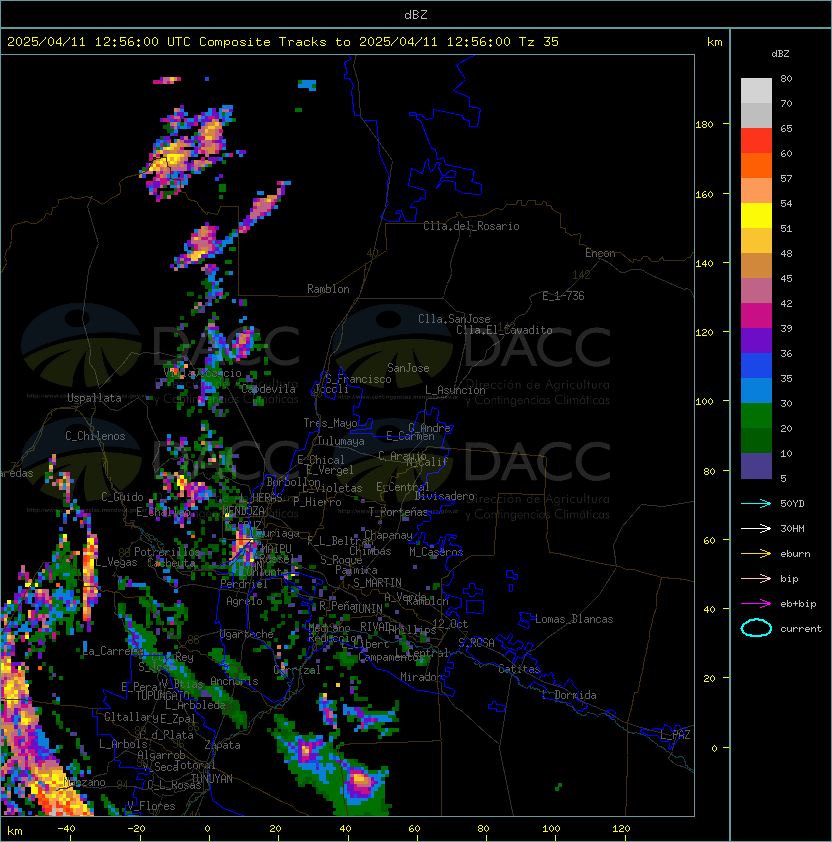Click the 'Lomas_Blancas' map label
This screenshot has width=832, height=842.
pos(574,619)
